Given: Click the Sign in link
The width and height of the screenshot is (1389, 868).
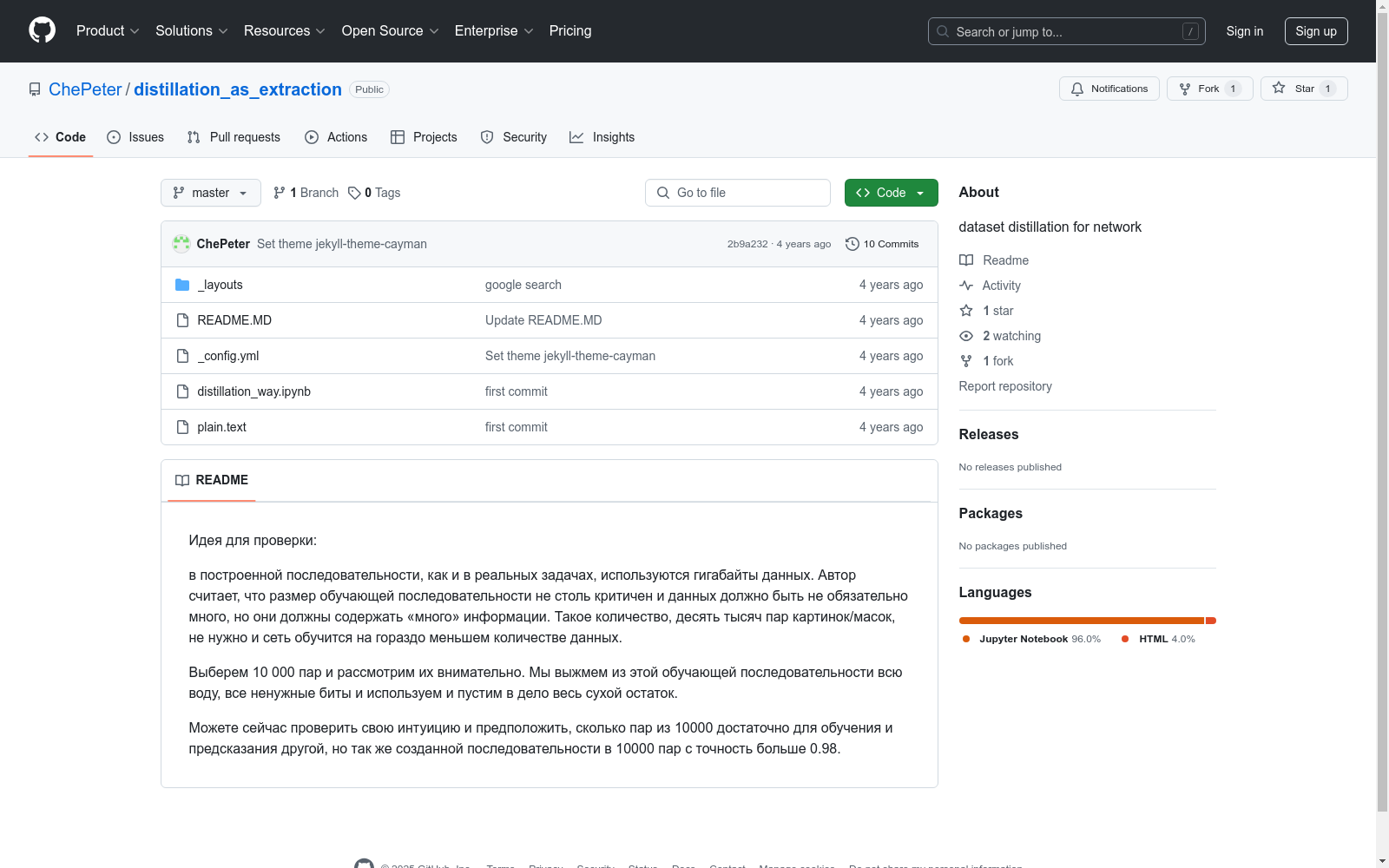Looking at the screenshot, I should pyautogui.click(x=1245, y=31).
